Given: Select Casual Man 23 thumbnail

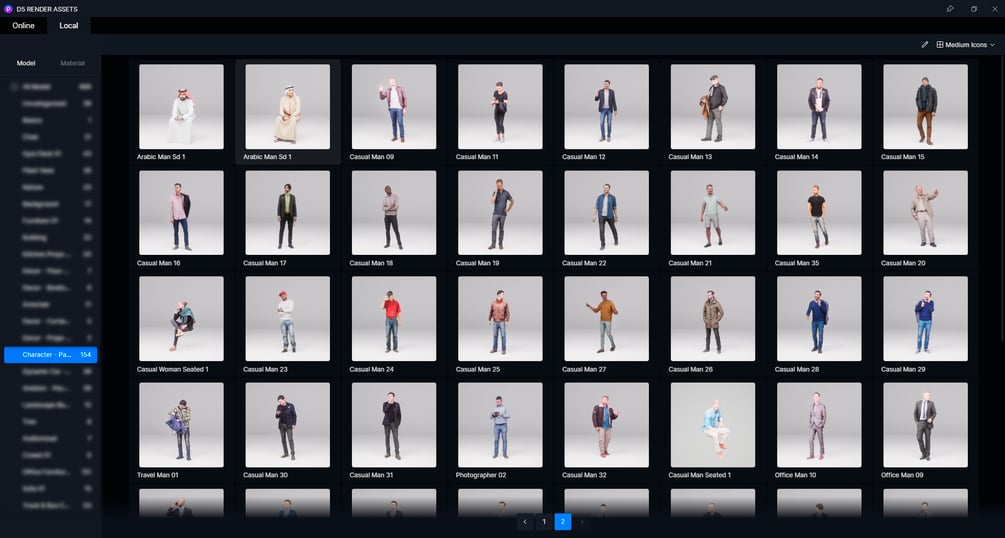Looking at the screenshot, I should tap(288, 319).
